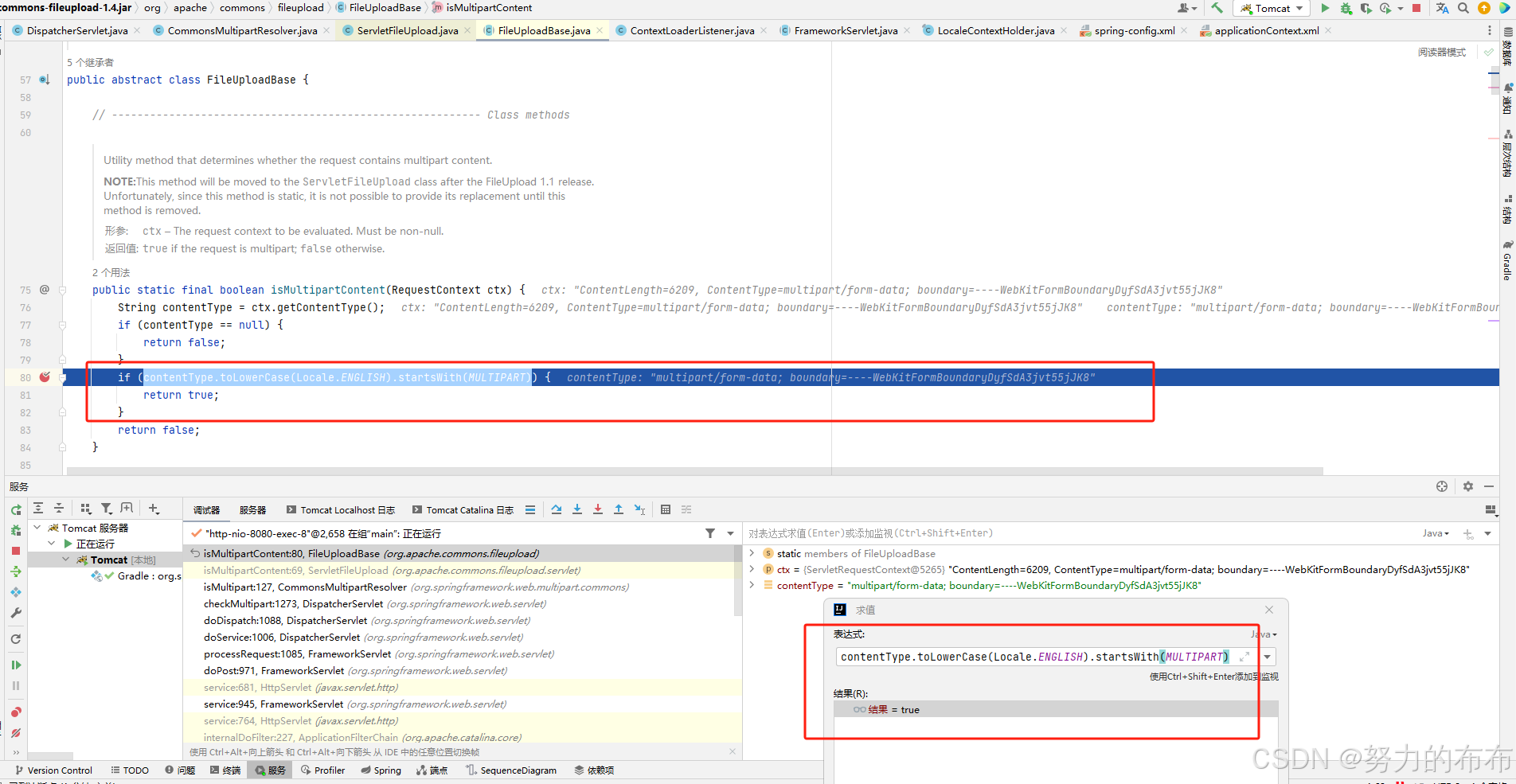The image size is (1516, 784).
Task: Click the wrench icon in Services sidebar
Action: (16, 613)
